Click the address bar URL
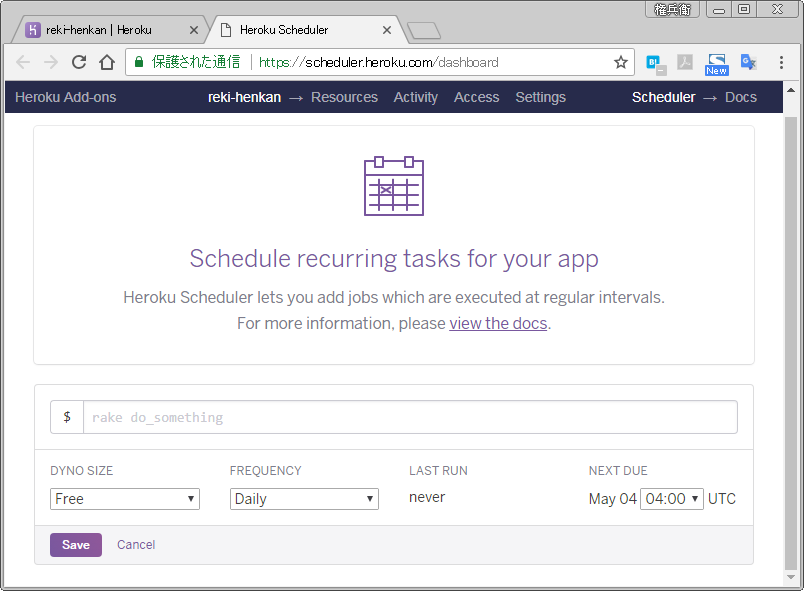This screenshot has width=804, height=591. [378, 63]
